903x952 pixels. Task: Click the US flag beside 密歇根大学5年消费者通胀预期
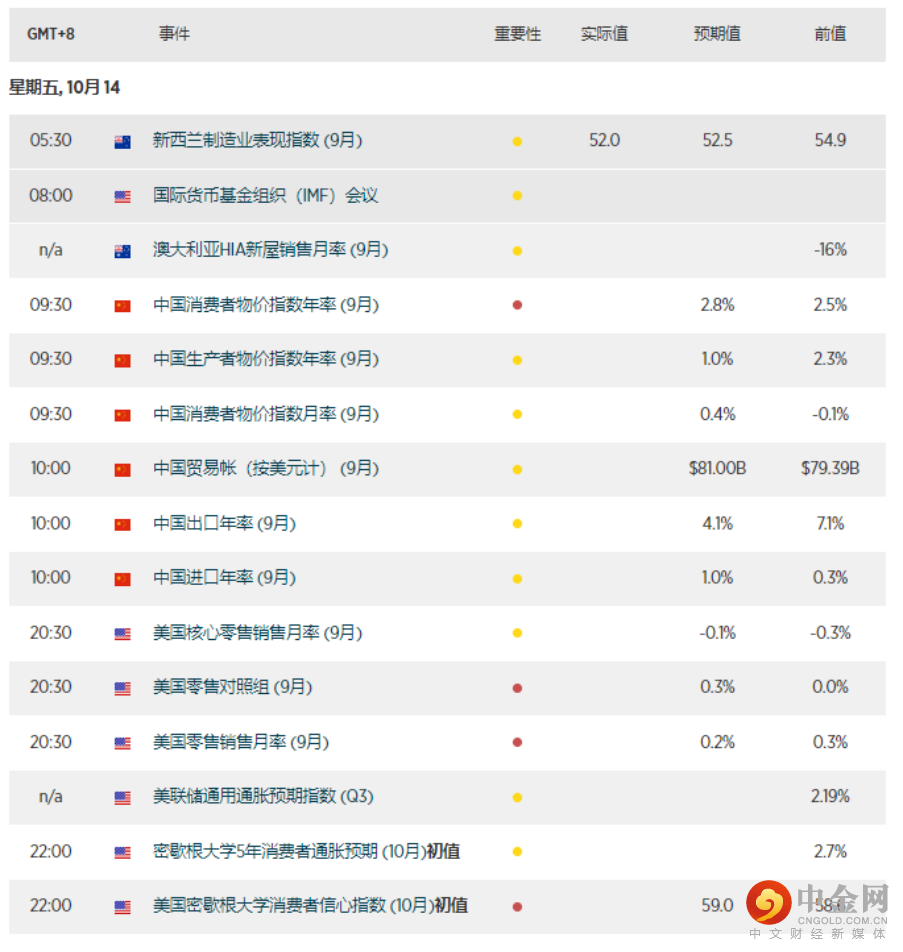122,852
